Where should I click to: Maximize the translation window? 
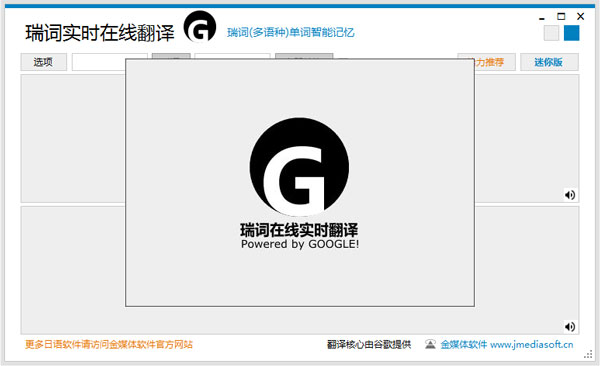coord(561,16)
